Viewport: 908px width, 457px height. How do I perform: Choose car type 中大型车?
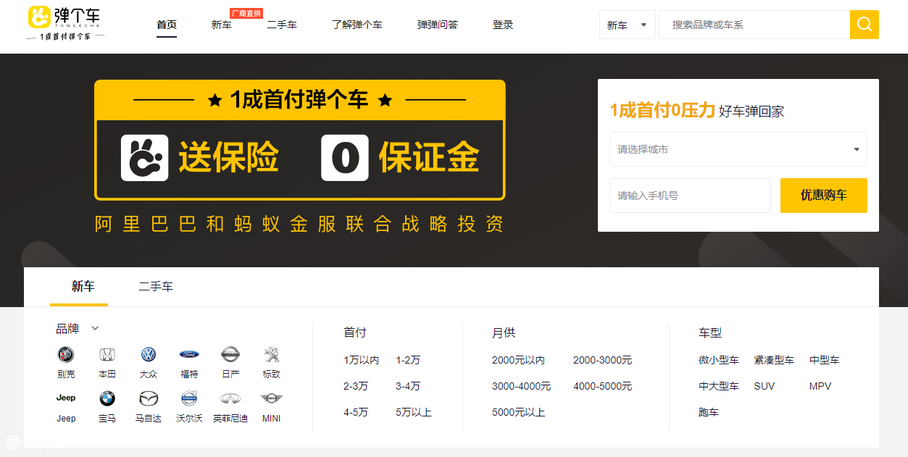pyautogui.click(x=719, y=386)
